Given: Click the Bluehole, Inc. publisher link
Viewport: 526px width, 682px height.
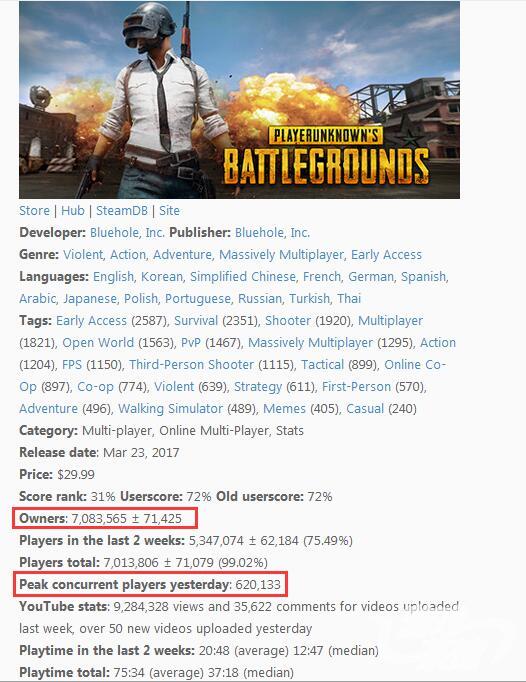Looking at the screenshot, I should [x=272, y=233].
